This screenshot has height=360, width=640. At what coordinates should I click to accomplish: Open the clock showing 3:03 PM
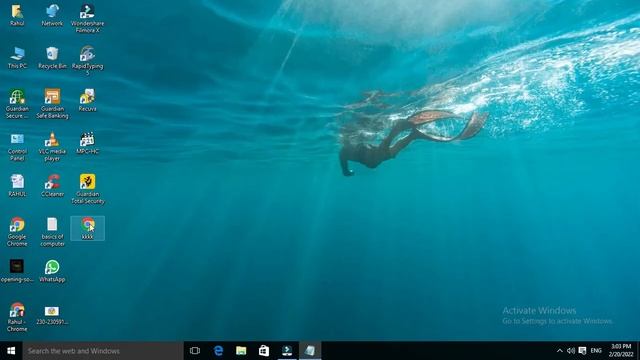(x=621, y=351)
